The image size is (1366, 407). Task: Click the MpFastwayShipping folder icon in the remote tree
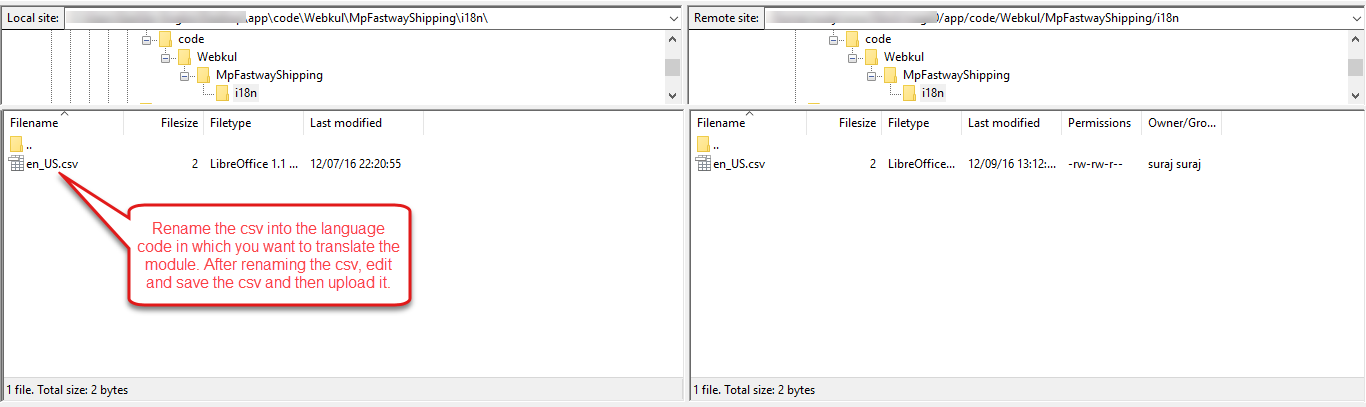890,75
